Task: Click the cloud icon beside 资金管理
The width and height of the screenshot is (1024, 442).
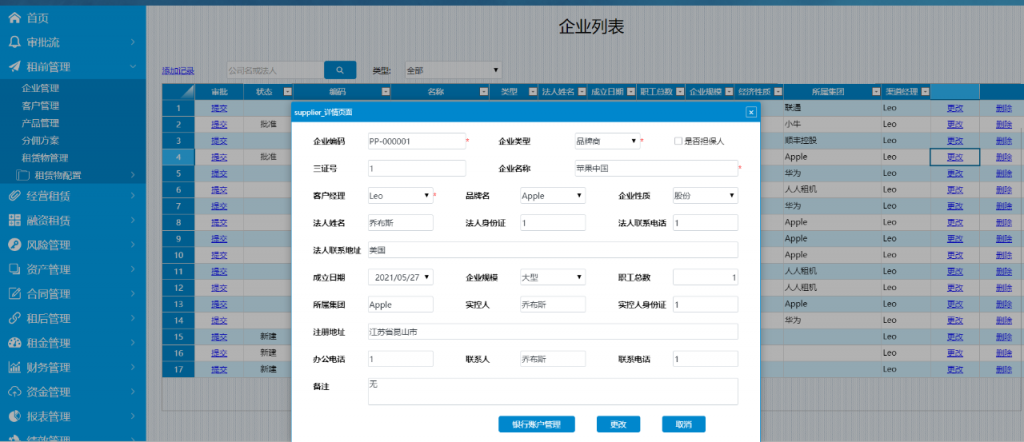Action: 14,392
